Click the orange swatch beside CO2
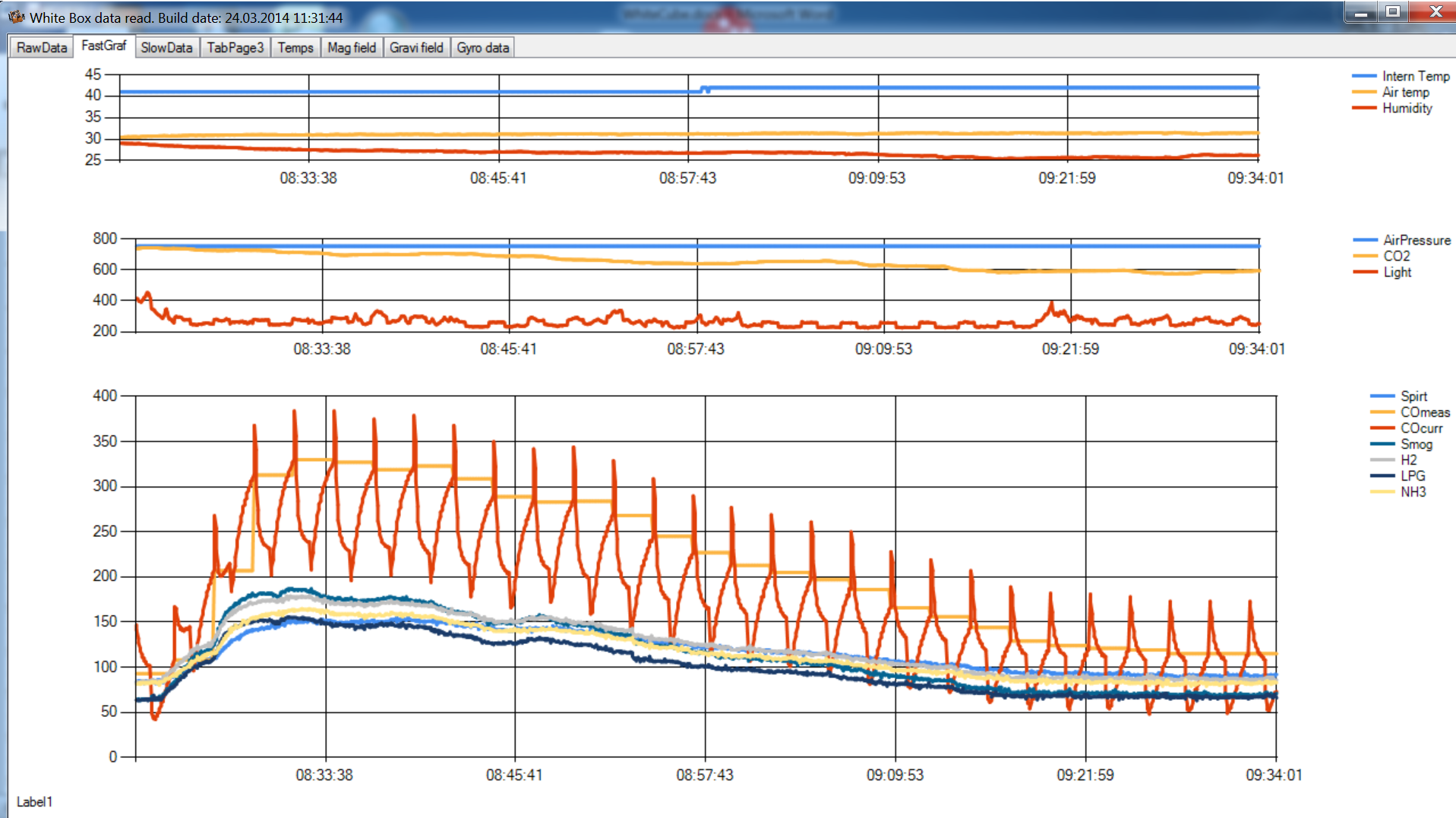The image size is (1456, 818). tap(1366, 256)
